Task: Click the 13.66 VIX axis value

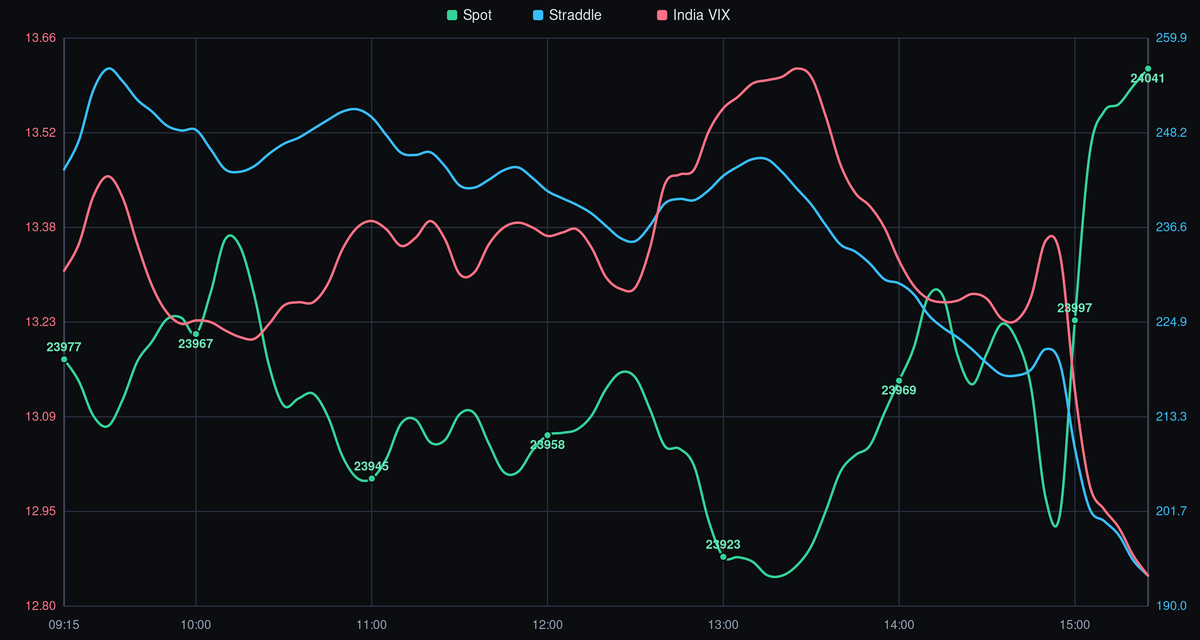Action: coord(40,38)
